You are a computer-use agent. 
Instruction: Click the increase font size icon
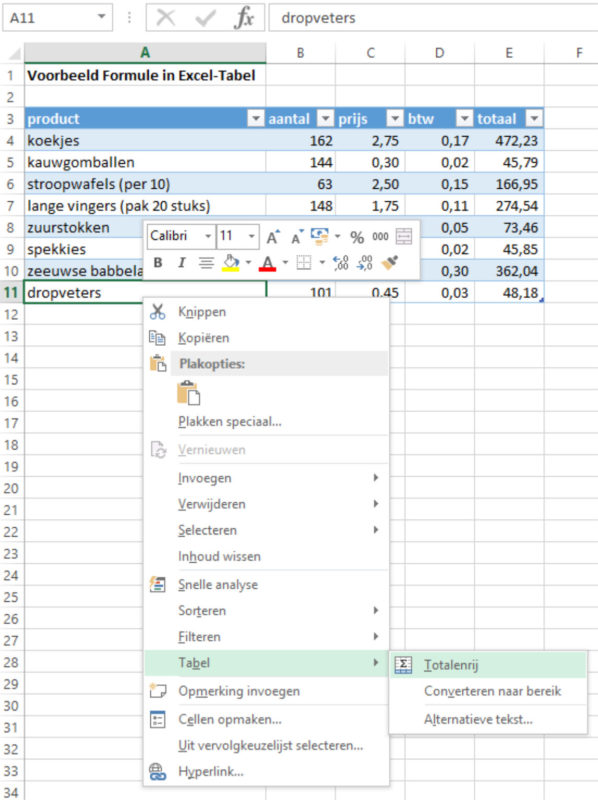[x=273, y=237]
